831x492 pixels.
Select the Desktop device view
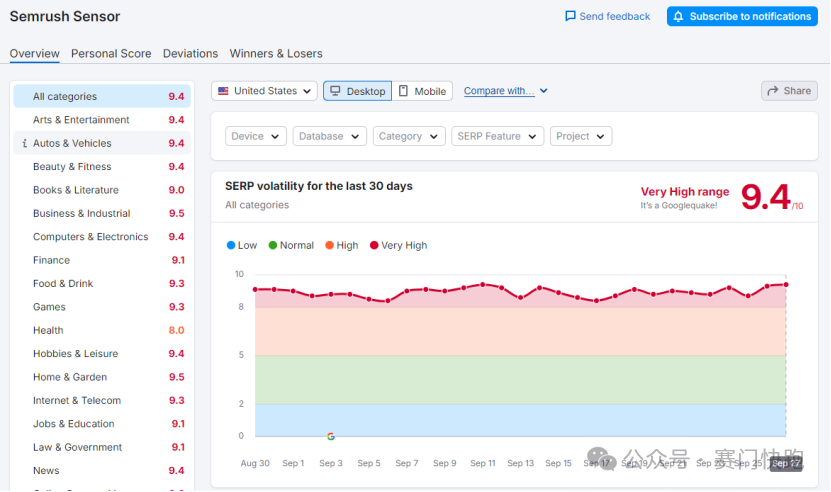357,91
